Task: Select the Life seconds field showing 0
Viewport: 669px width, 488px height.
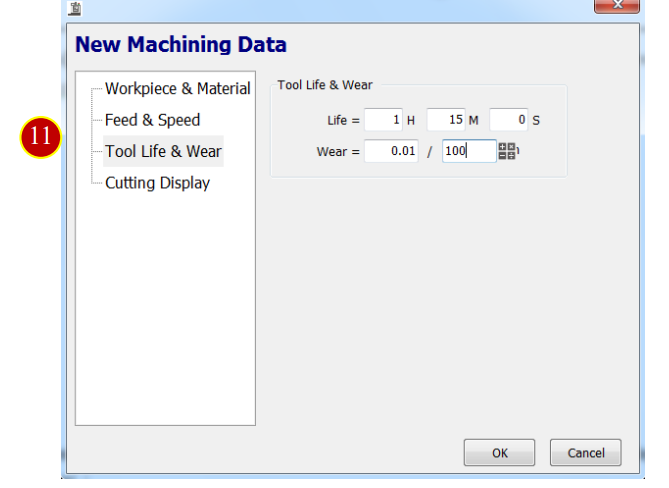Action: pyautogui.click(x=509, y=120)
